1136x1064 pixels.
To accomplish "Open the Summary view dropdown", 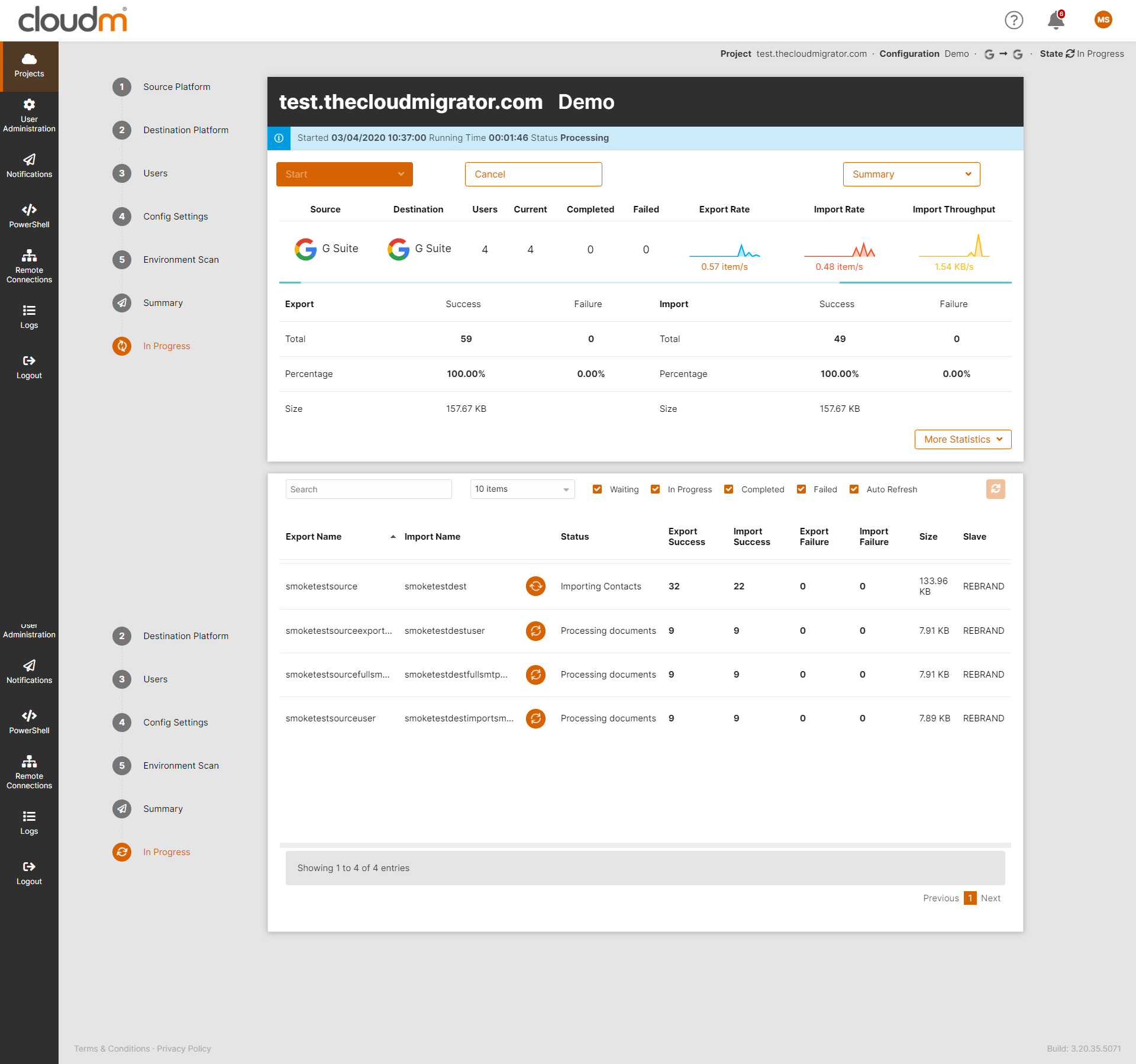I will (911, 174).
